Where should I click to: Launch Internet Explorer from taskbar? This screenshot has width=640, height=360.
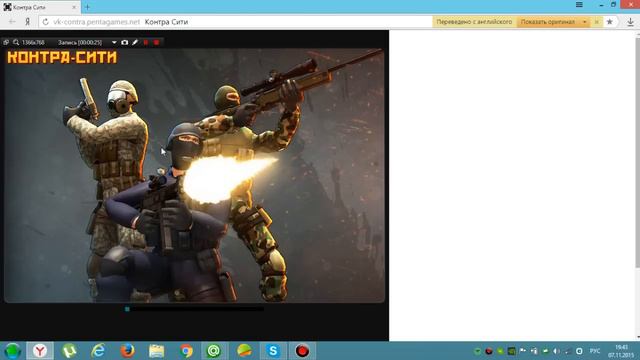point(98,351)
